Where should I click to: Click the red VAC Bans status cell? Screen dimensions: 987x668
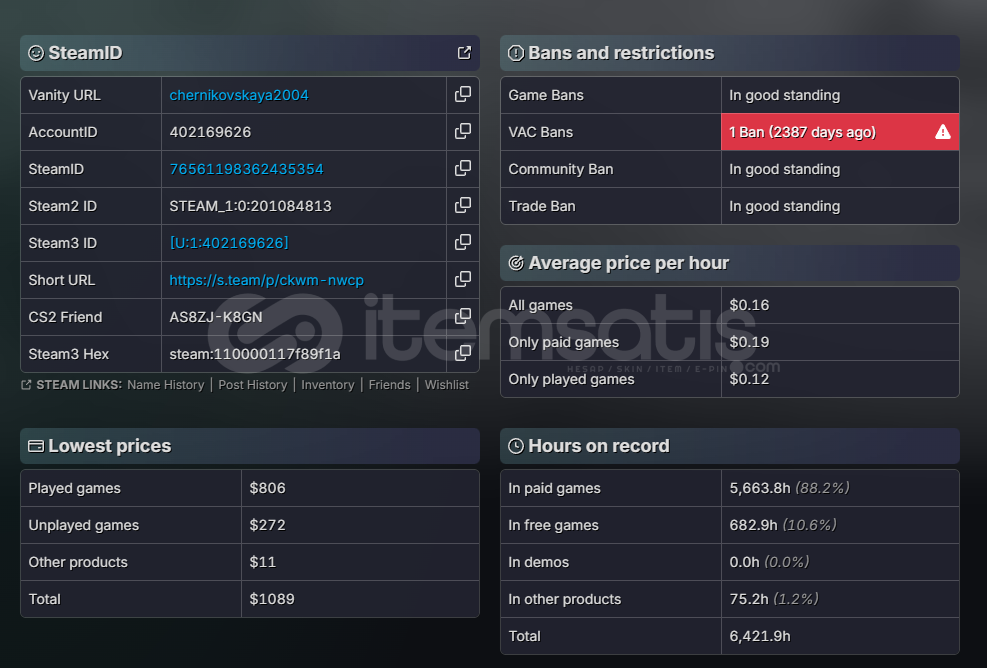[820, 132]
